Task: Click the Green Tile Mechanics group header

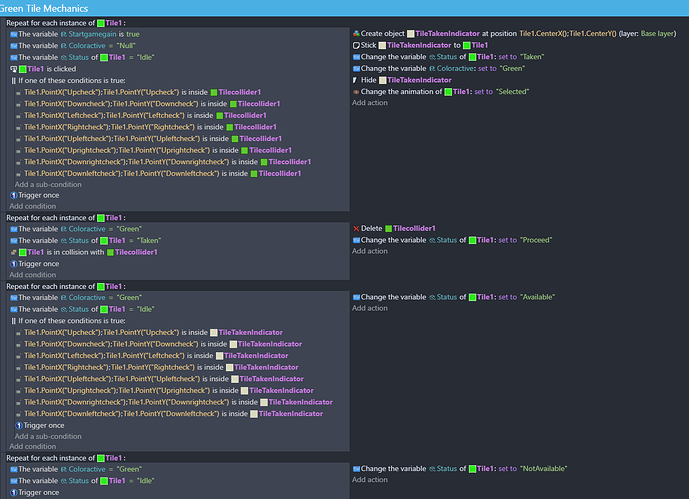Action: (344, 8)
